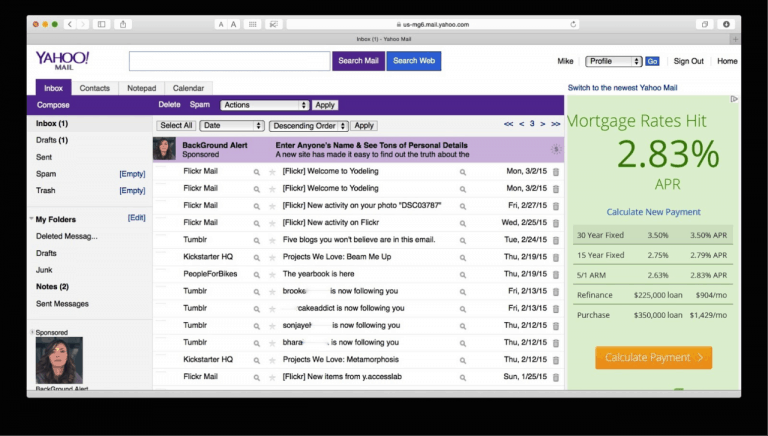Open the Descending Order dropdown
This screenshot has height=436, width=768.
(x=309, y=126)
